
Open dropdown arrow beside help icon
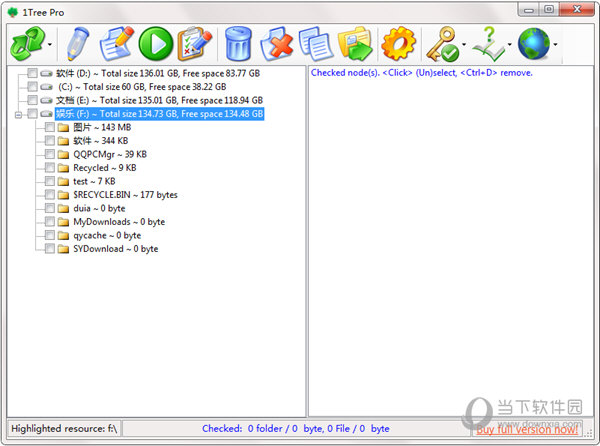click(x=510, y=44)
